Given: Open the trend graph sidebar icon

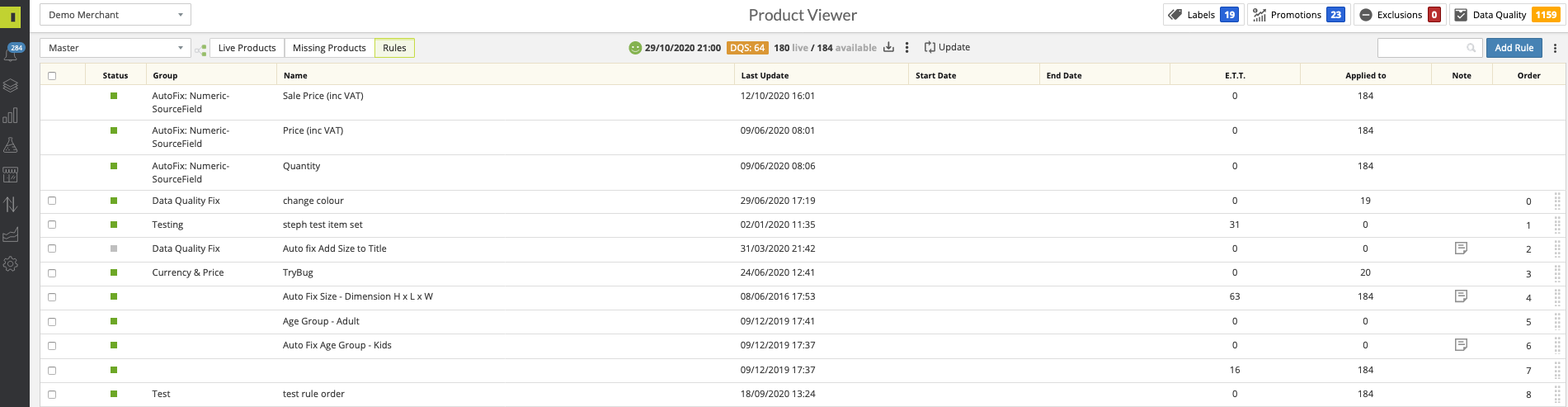Looking at the screenshot, I should (11, 234).
